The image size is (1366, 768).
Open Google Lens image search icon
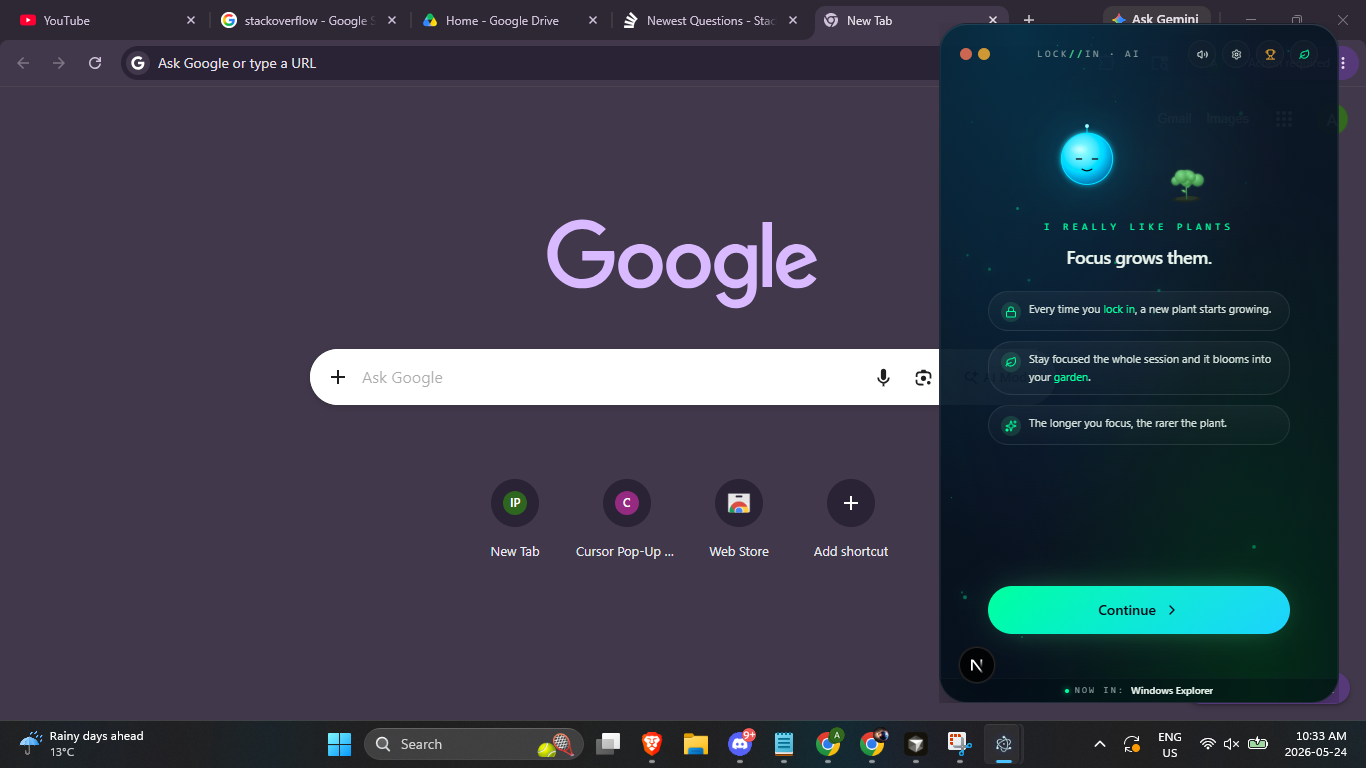923,377
